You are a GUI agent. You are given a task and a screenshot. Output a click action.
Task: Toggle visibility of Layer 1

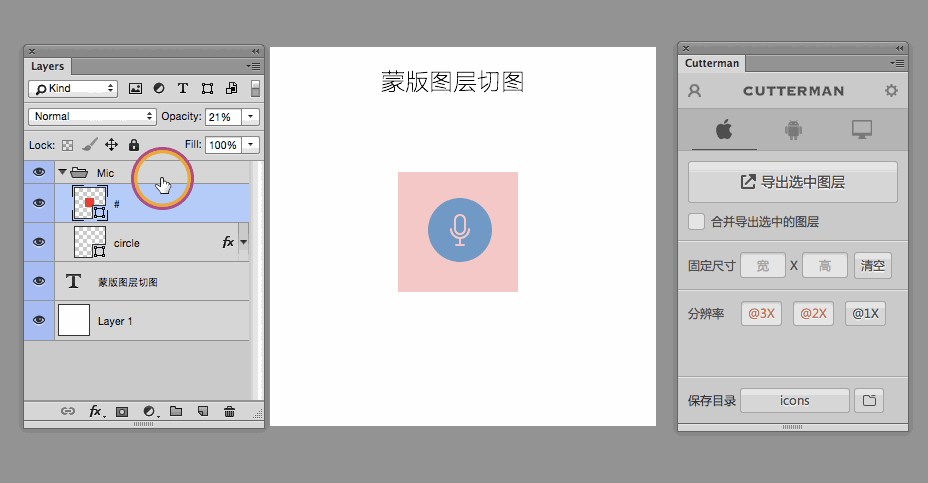(39, 320)
